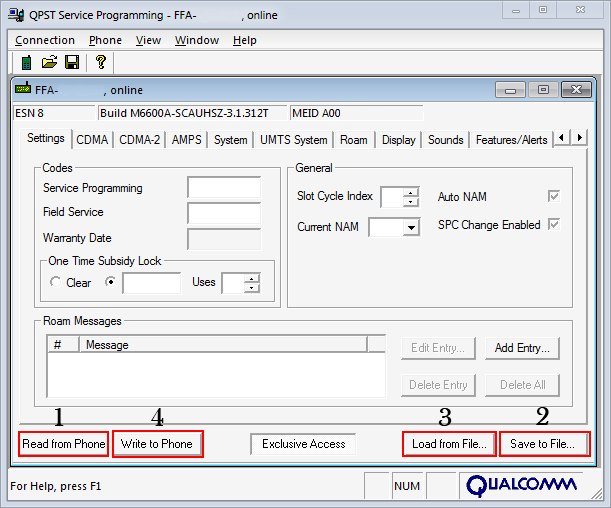Open the View menu
The width and height of the screenshot is (611, 508).
[x=148, y=40]
